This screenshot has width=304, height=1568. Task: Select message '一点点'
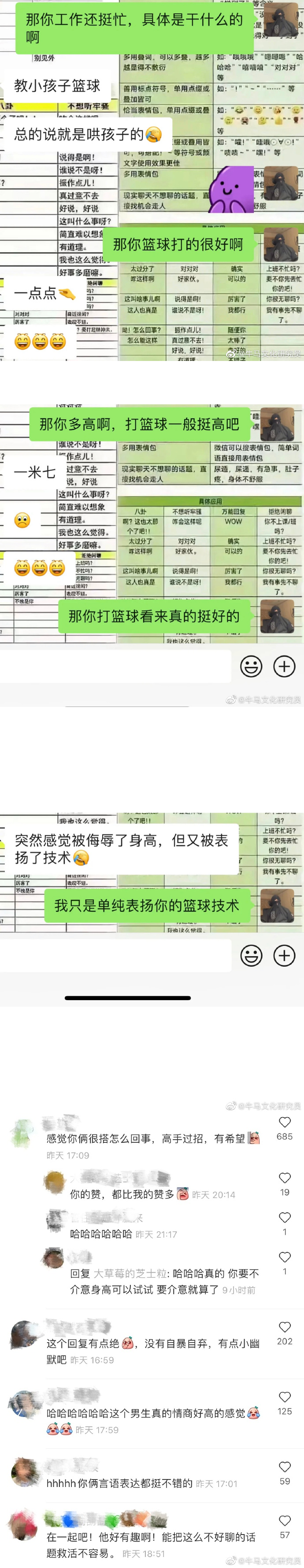click(x=44, y=293)
